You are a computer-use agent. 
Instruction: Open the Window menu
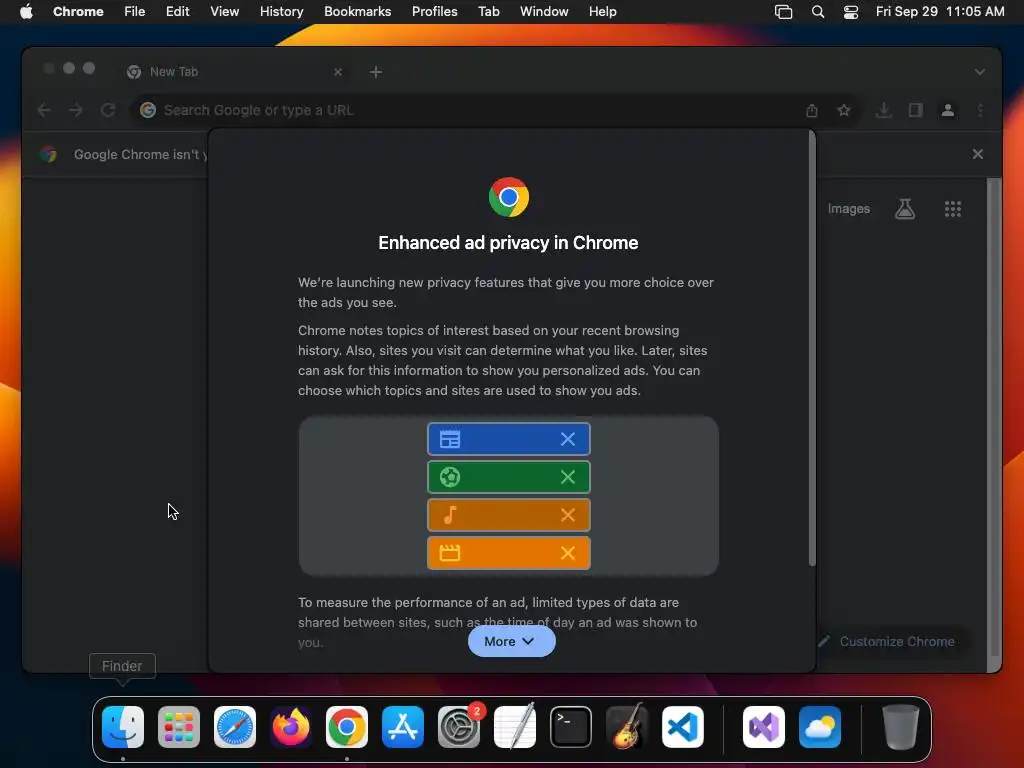click(x=544, y=11)
